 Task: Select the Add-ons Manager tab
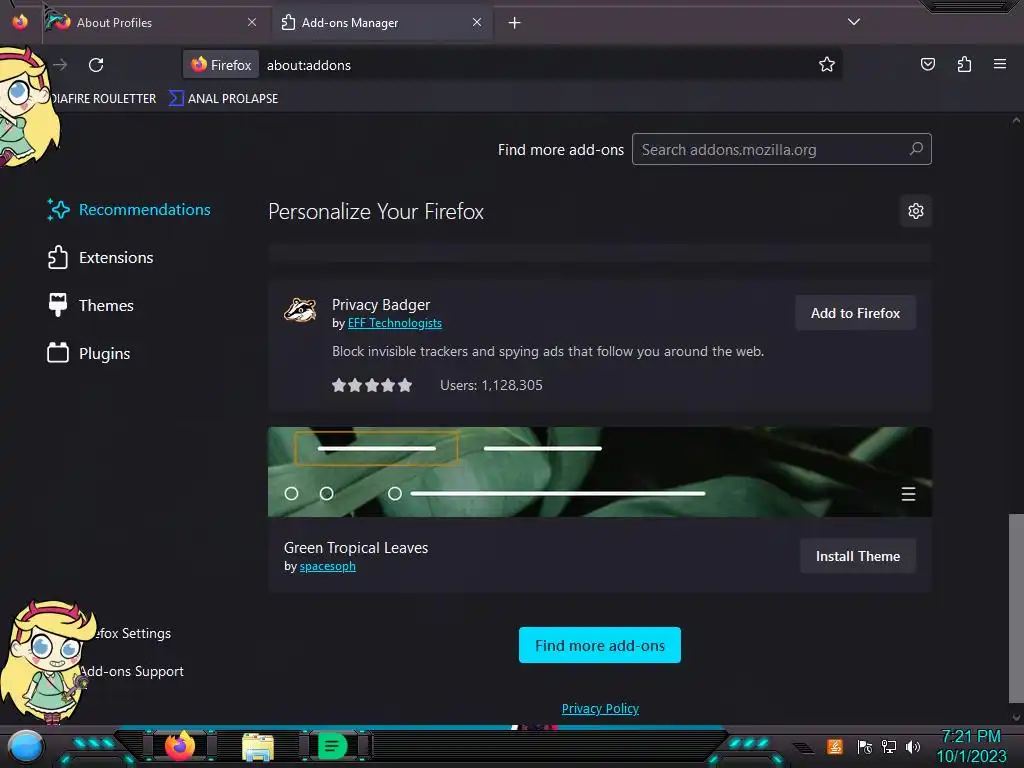point(382,22)
